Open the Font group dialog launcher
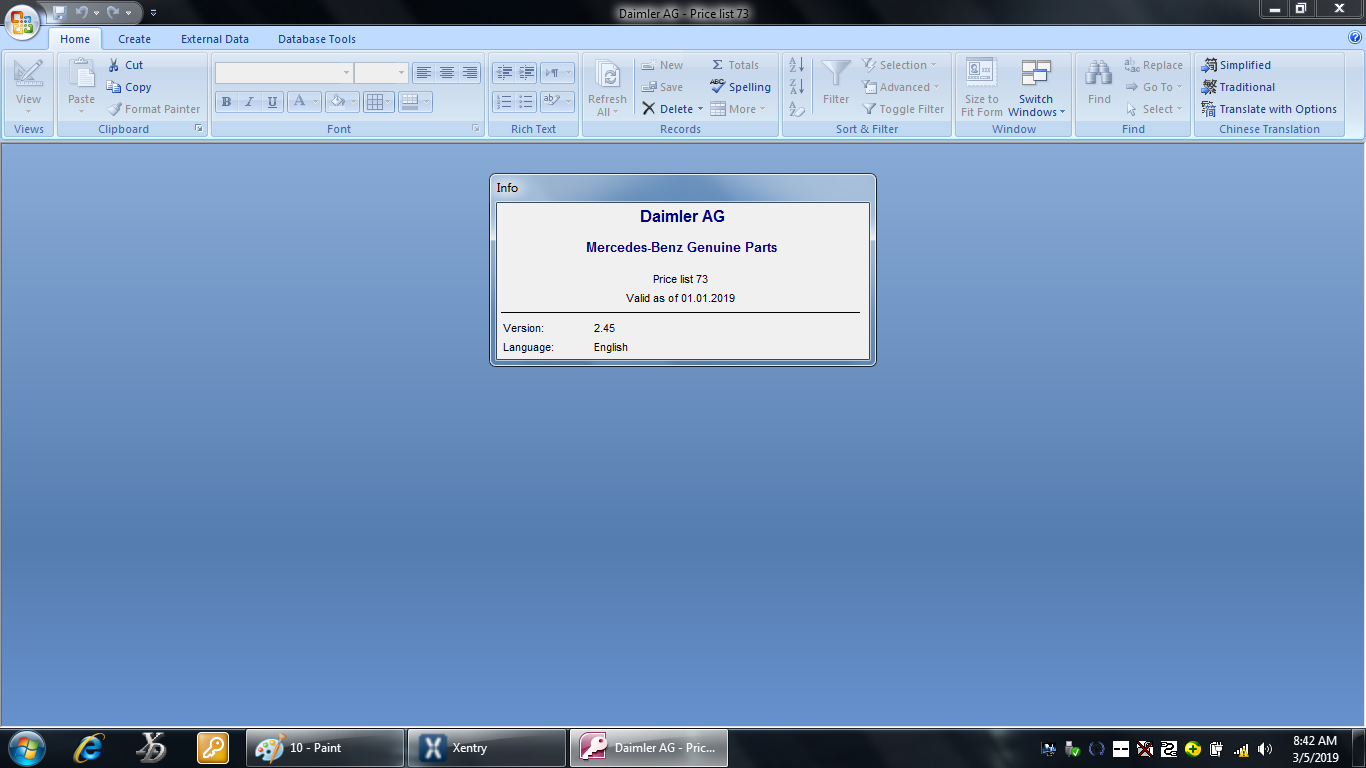 click(474, 129)
